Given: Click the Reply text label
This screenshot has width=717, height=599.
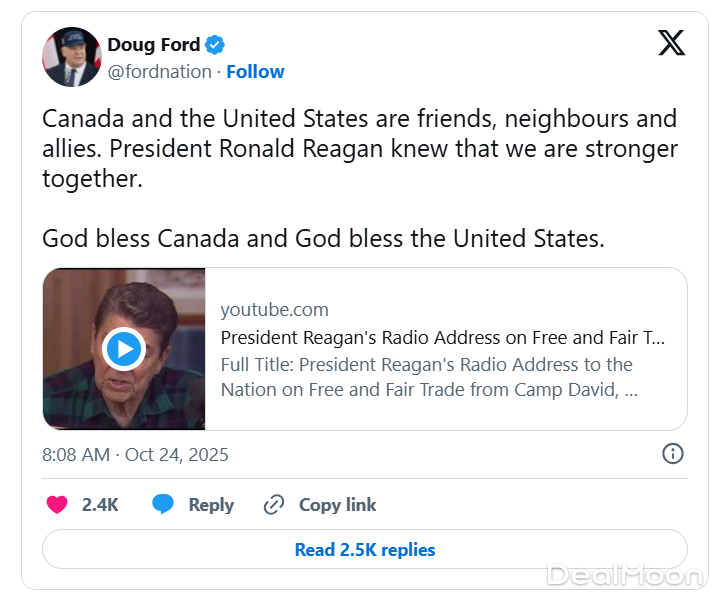Looking at the screenshot, I should coord(211,505).
